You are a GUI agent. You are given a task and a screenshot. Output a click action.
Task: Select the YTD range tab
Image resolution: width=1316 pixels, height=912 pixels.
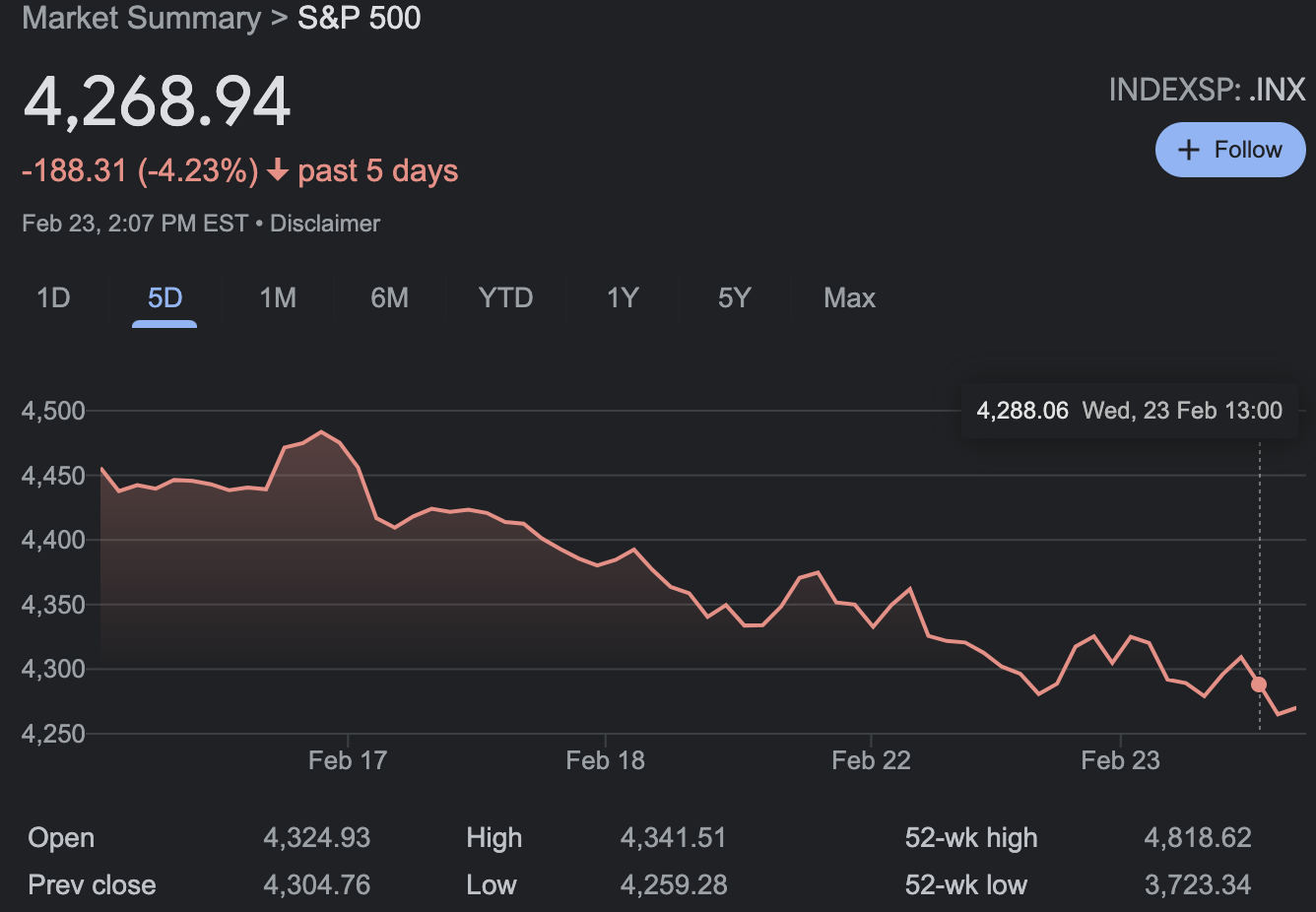(505, 297)
